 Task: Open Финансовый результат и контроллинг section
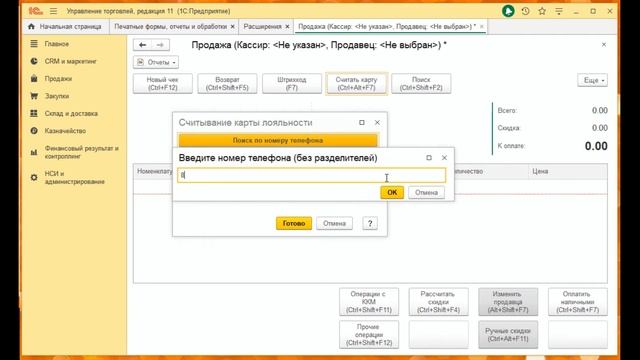click(81, 152)
